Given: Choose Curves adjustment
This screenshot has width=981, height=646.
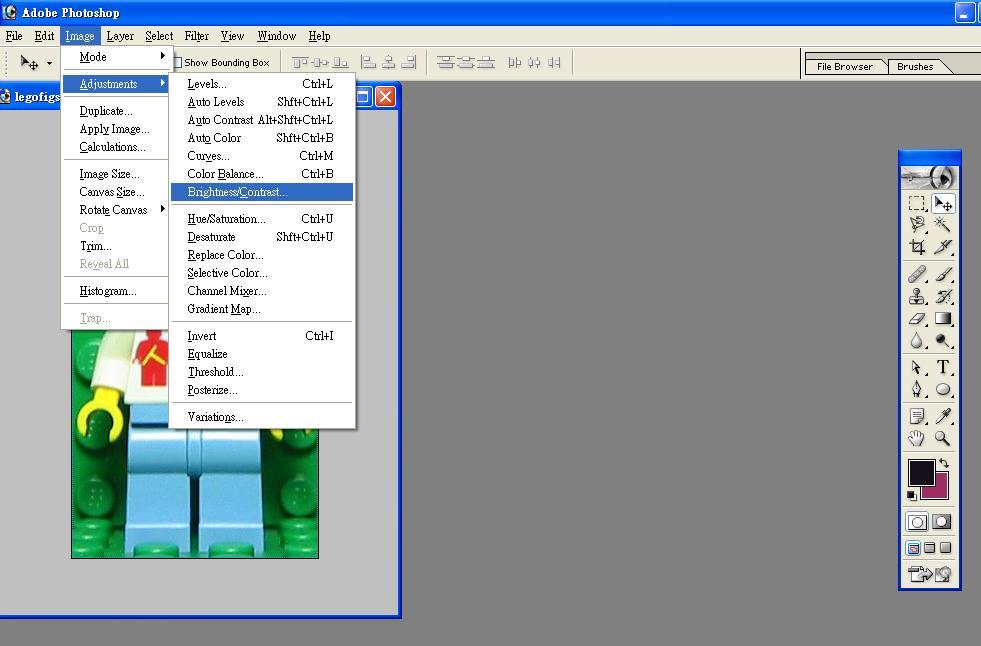Looking at the screenshot, I should tap(262, 156).
